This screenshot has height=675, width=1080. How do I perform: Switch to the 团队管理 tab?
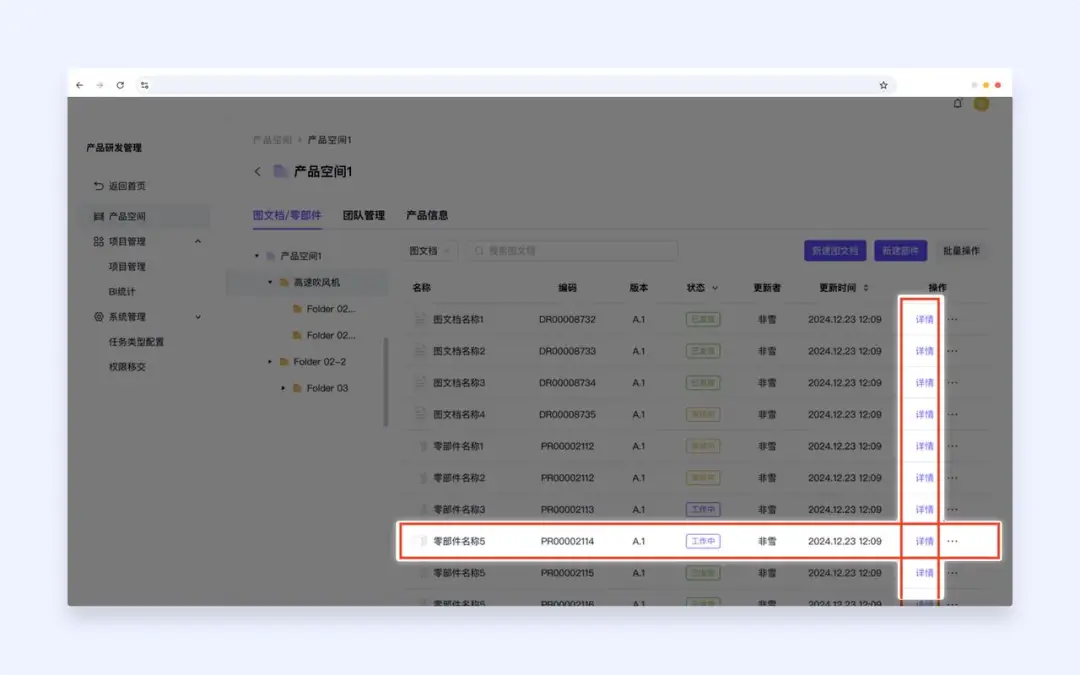point(366,215)
